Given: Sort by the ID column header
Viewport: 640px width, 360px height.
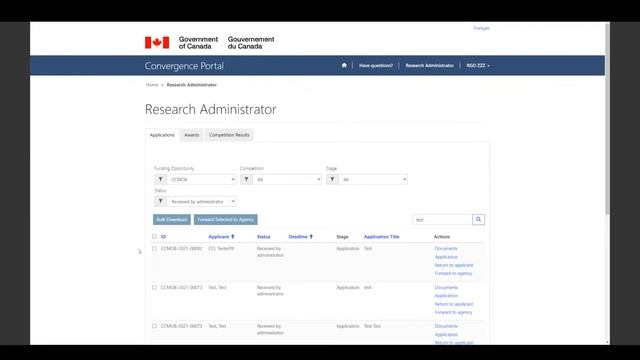Looking at the screenshot, I should [x=163, y=237].
